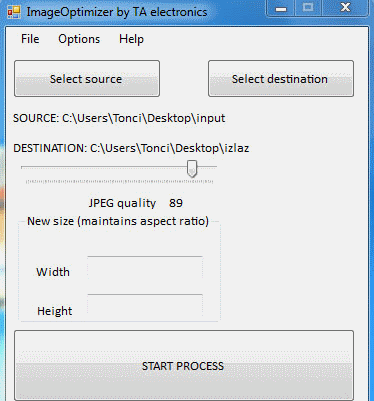The height and width of the screenshot is (401, 374).
Task: Click the JPEG quality slider thumb
Action: click(192, 168)
